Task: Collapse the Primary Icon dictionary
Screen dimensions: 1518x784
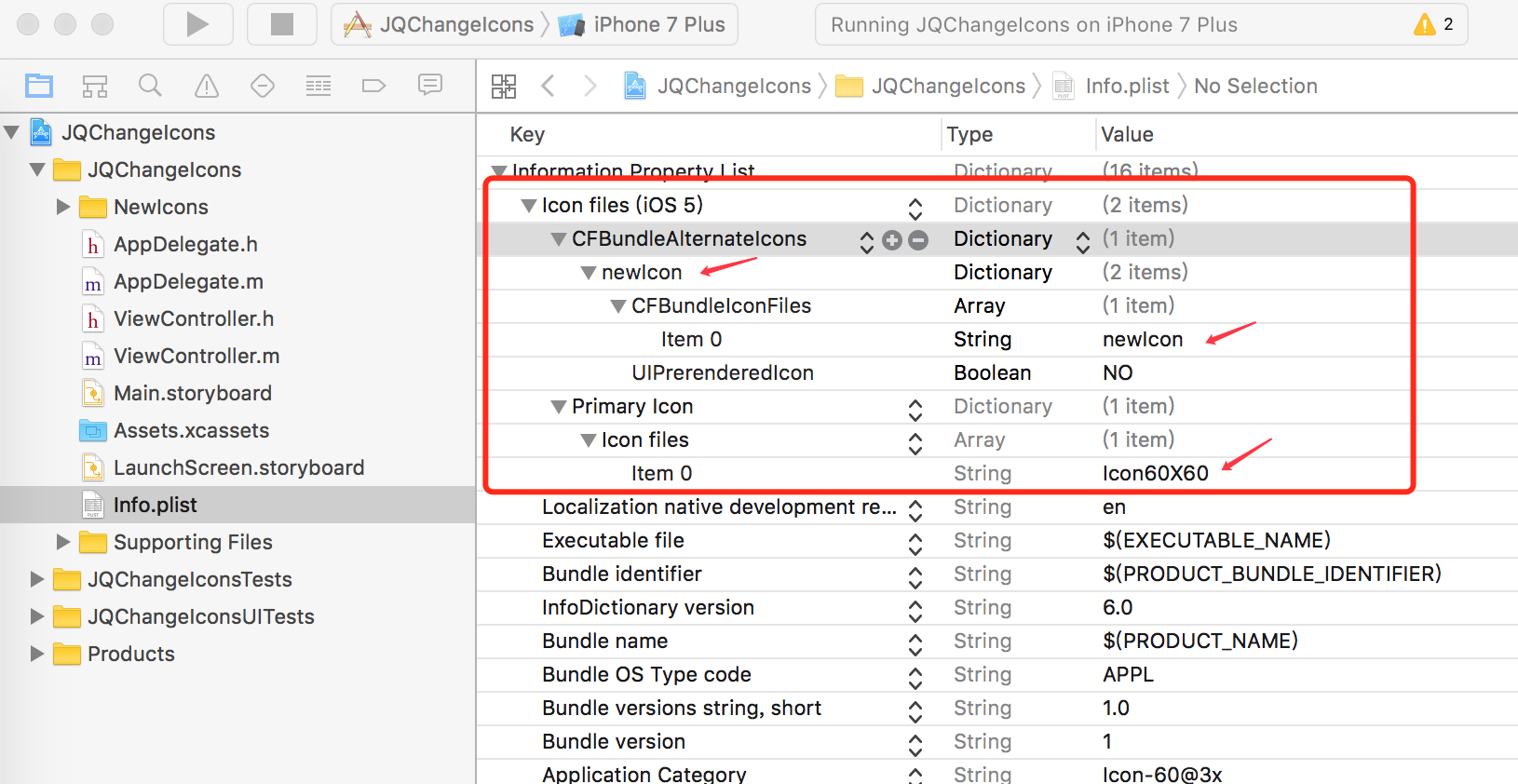Action: [x=559, y=406]
